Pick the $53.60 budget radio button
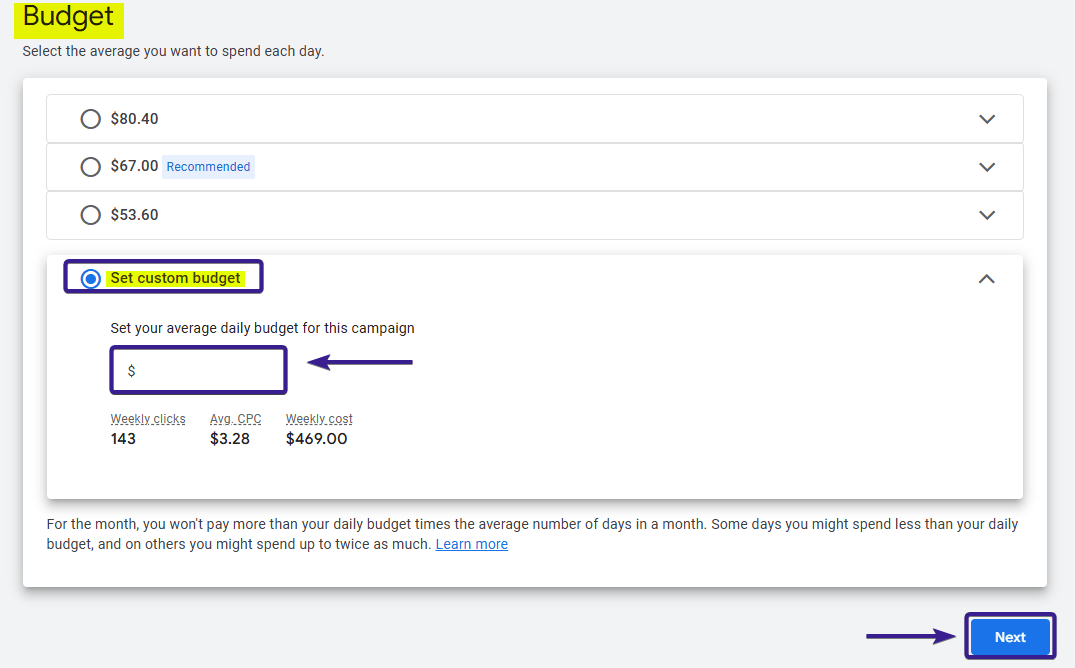The width and height of the screenshot is (1075, 668). [91, 215]
